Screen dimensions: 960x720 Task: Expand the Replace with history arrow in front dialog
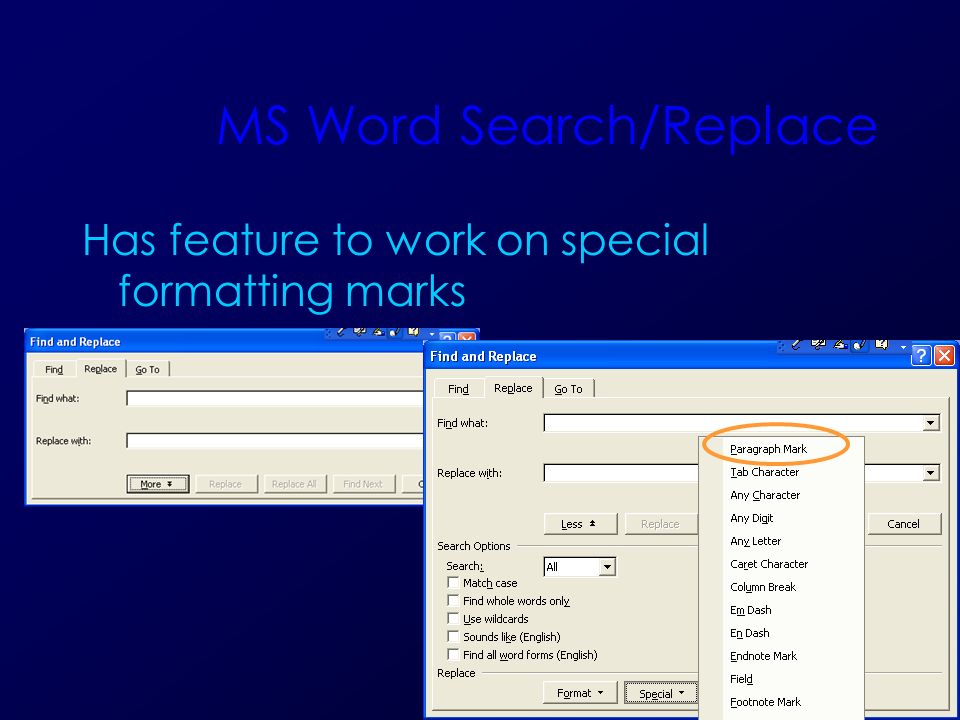pyautogui.click(x=931, y=473)
